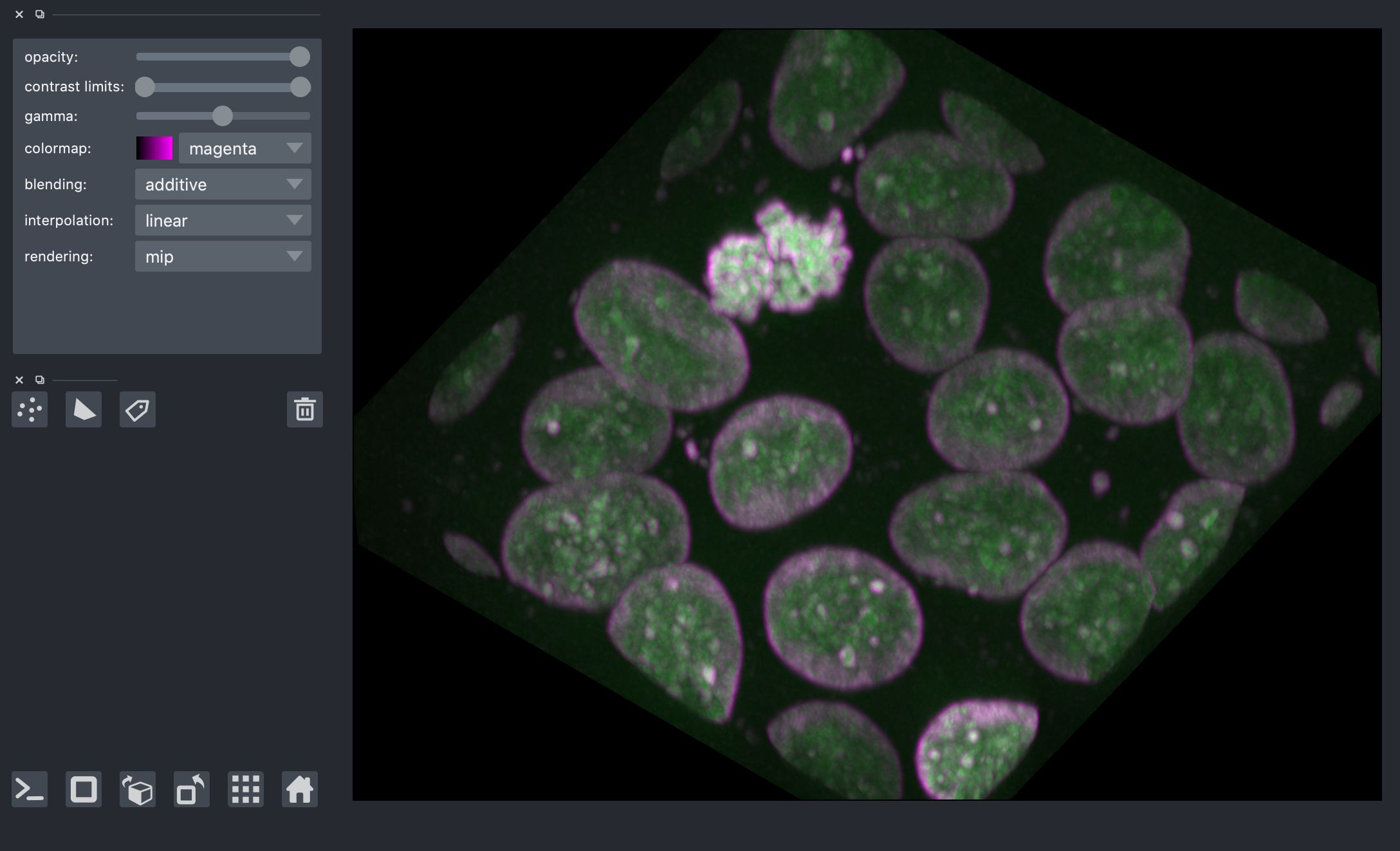The width and height of the screenshot is (1400, 851).
Task: Open the rendering mip dropdown
Action: pos(223,256)
